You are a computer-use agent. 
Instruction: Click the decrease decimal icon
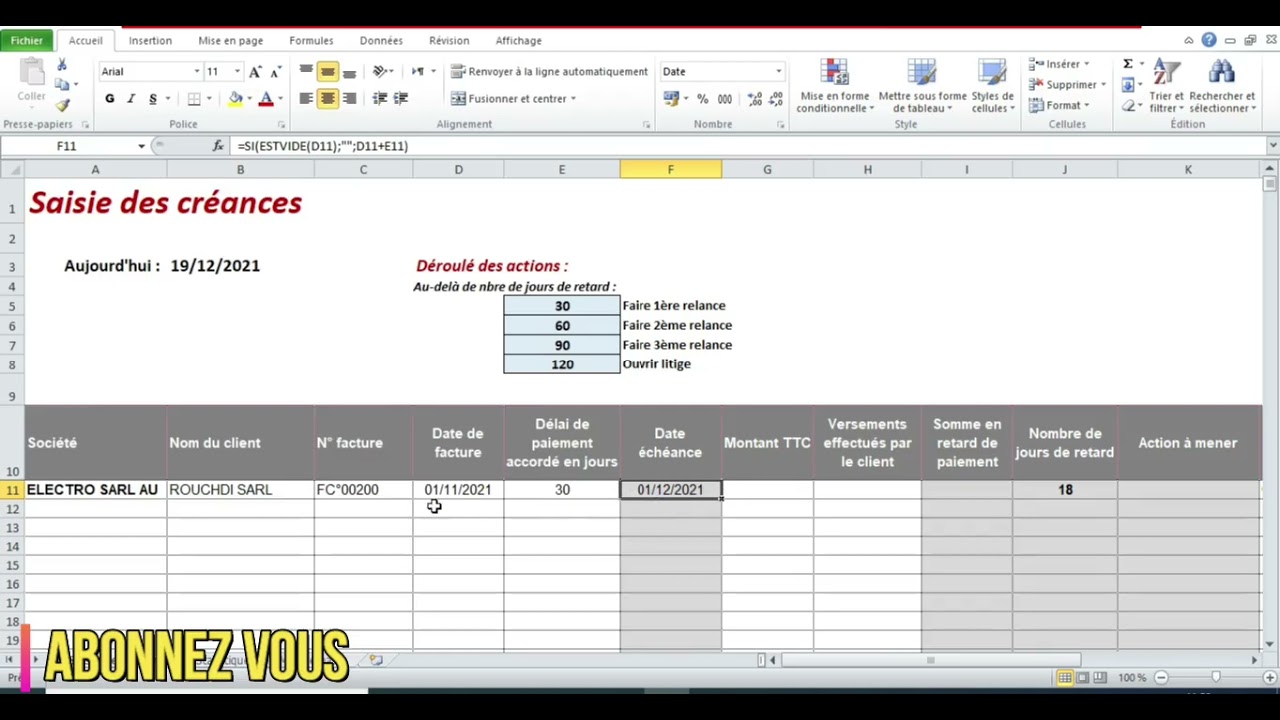(x=775, y=99)
